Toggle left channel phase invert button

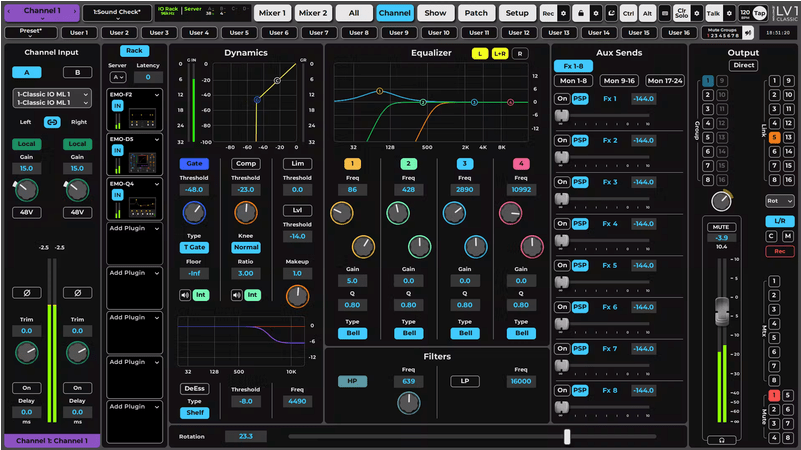pos(27,293)
